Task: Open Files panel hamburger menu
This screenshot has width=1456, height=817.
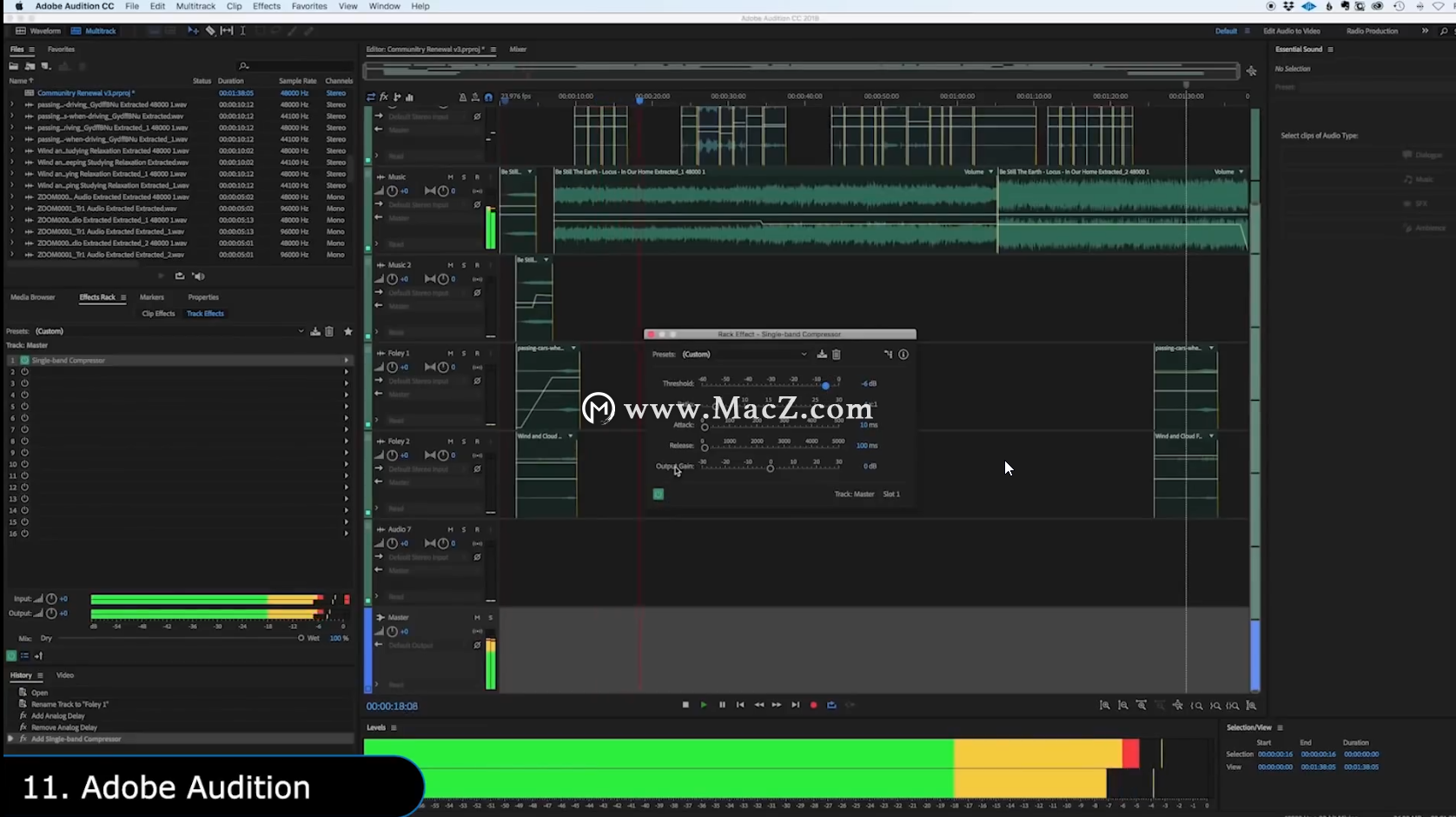Action: tap(31, 50)
